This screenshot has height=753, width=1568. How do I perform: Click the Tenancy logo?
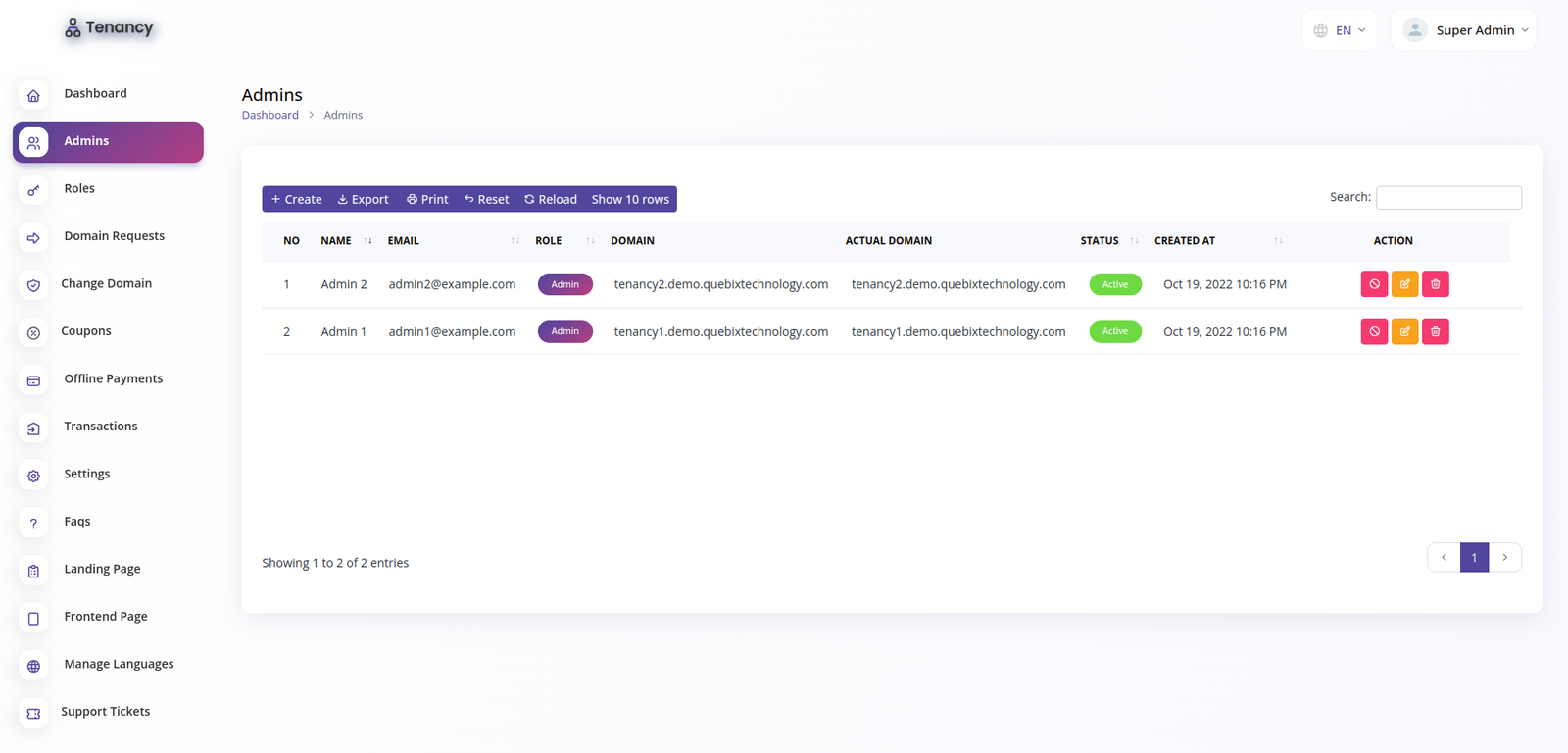coord(109,28)
